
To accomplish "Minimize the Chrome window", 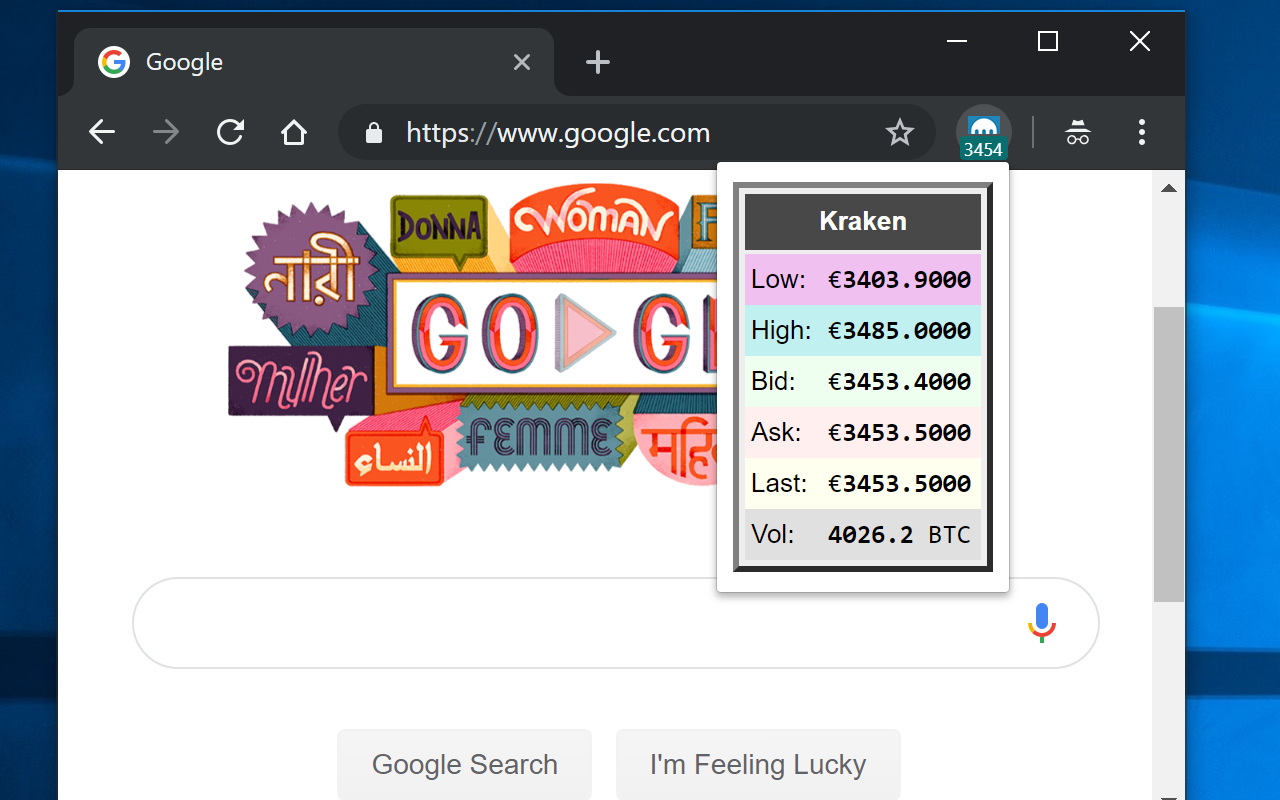I will [x=957, y=41].
